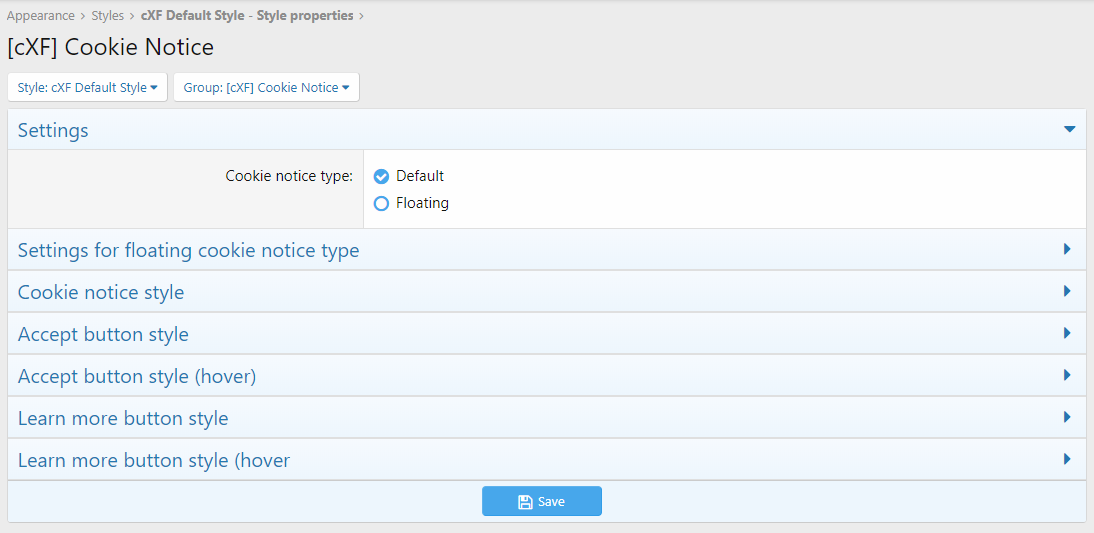Expand the Cookie notice style section header
This screenshot has height=533, width=1094.
[x=101, y=292]
